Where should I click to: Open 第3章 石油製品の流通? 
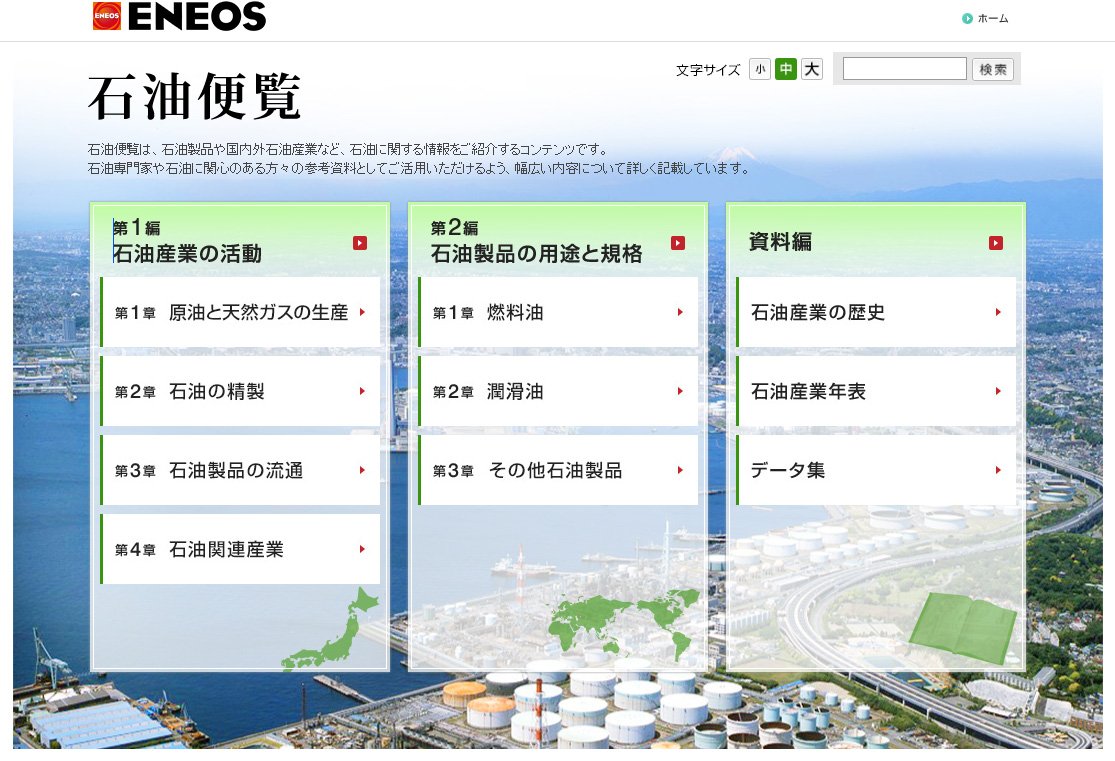pyautogui.click(x=240, y=470)
